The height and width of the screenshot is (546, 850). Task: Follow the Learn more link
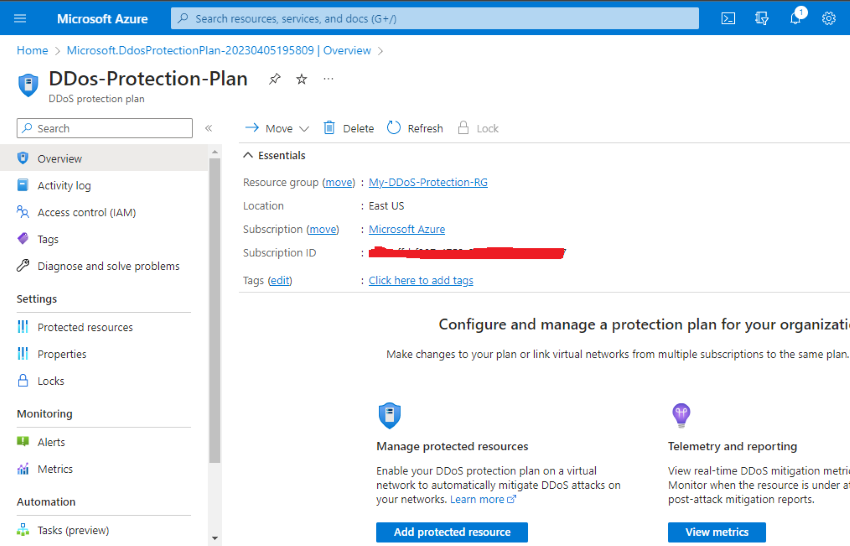[x=483, y=499]
